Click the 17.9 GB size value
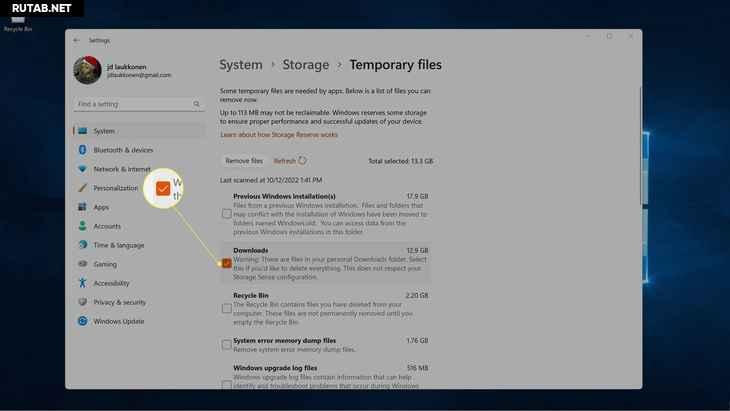Image resolution: width=730 pixels, height=411 pixels. pyautogui.click(x=417, y=196)
